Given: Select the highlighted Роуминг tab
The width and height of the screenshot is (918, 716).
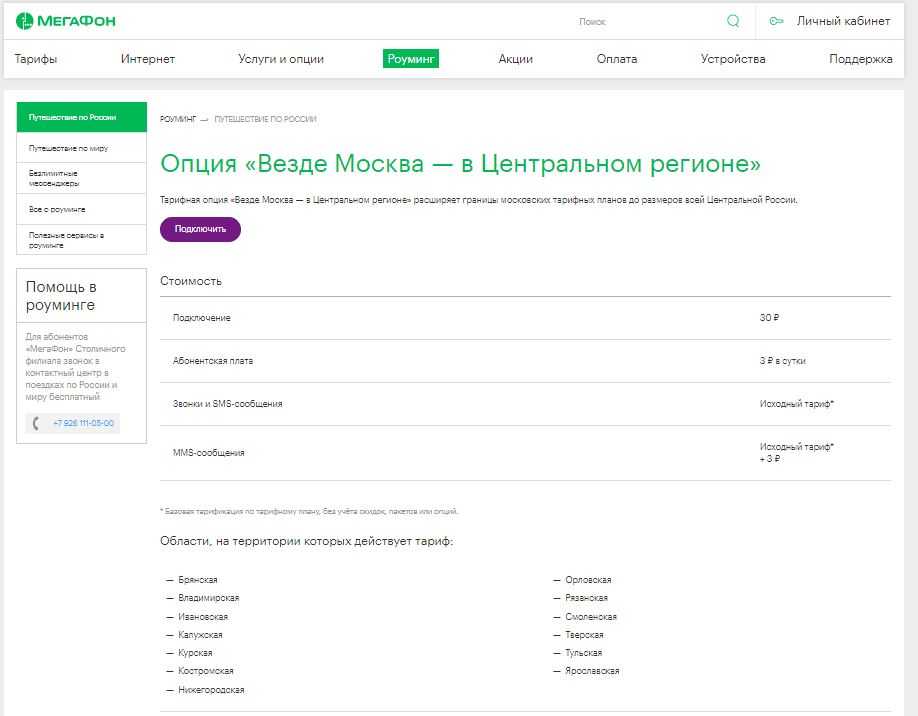Looking at the screenshot, I should coord(411,59).
